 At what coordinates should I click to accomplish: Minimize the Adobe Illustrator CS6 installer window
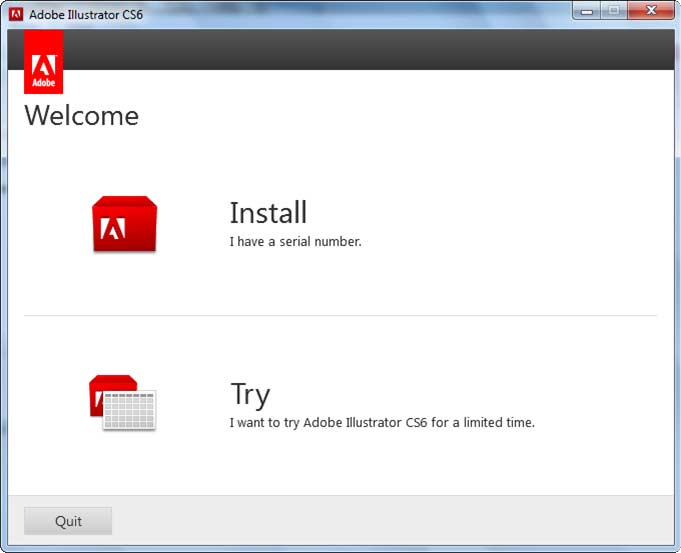[587, 11]
